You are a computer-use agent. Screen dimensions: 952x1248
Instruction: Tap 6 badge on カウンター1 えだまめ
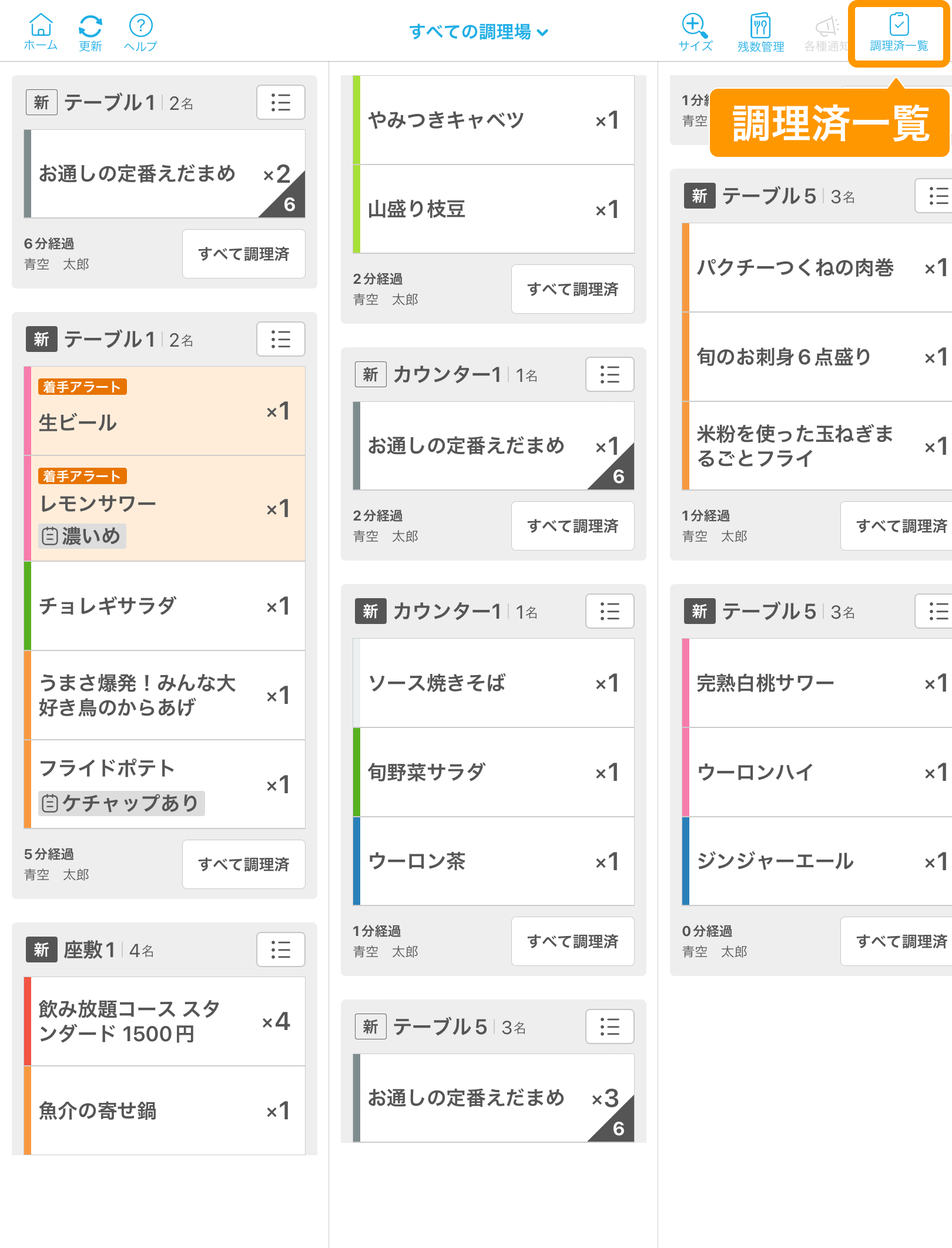618,476
